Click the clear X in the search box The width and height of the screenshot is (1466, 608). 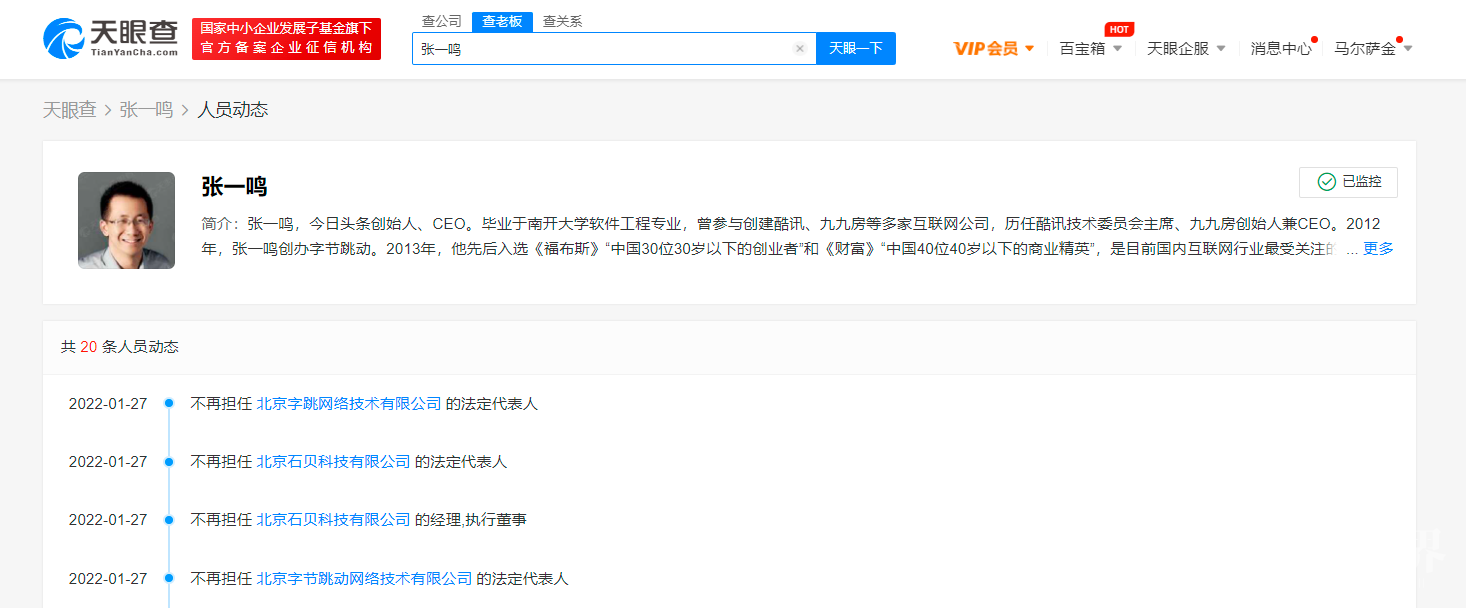tap(799, 48)
